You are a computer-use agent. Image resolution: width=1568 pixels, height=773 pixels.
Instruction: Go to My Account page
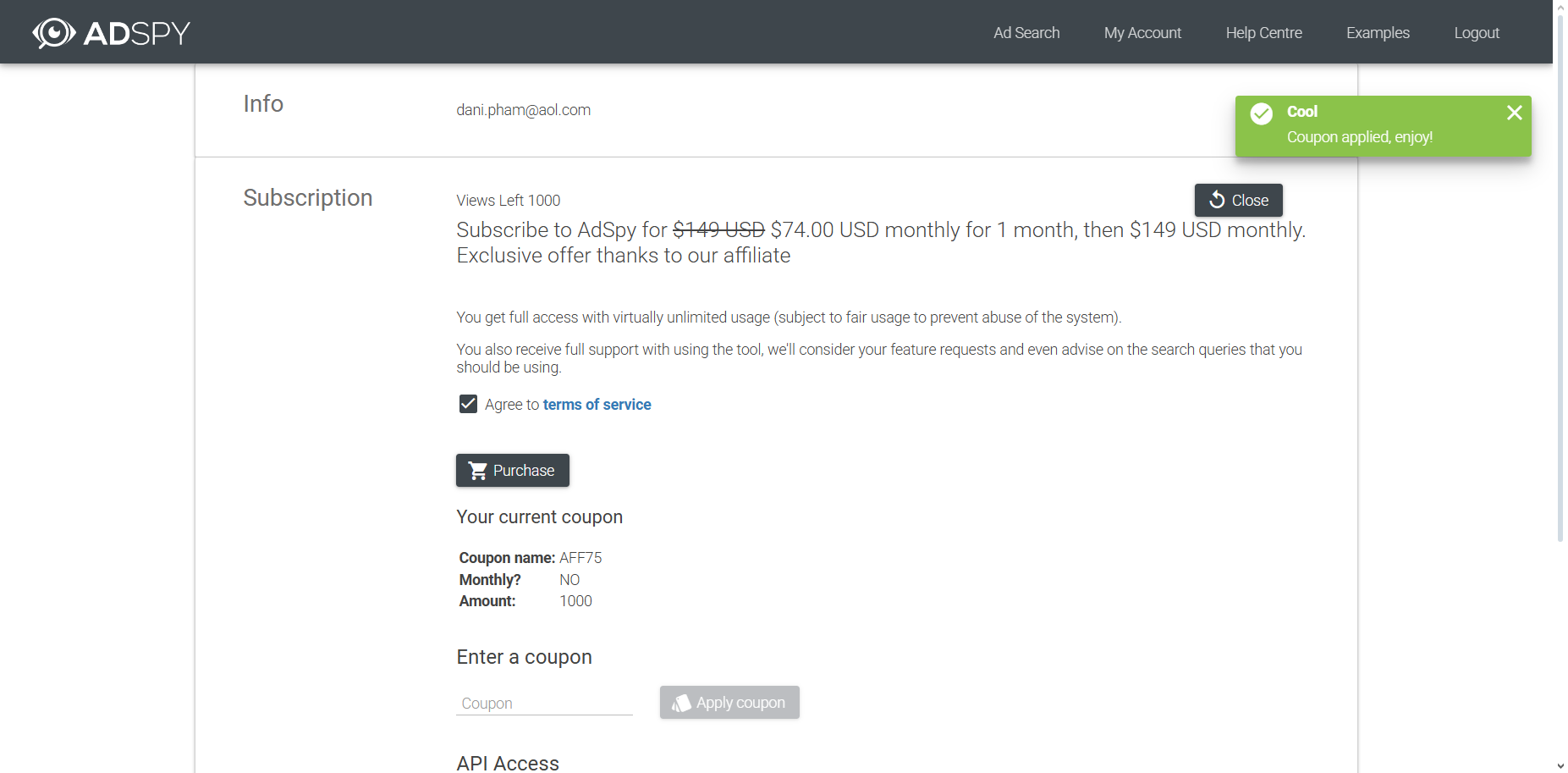pos(1142,33)
